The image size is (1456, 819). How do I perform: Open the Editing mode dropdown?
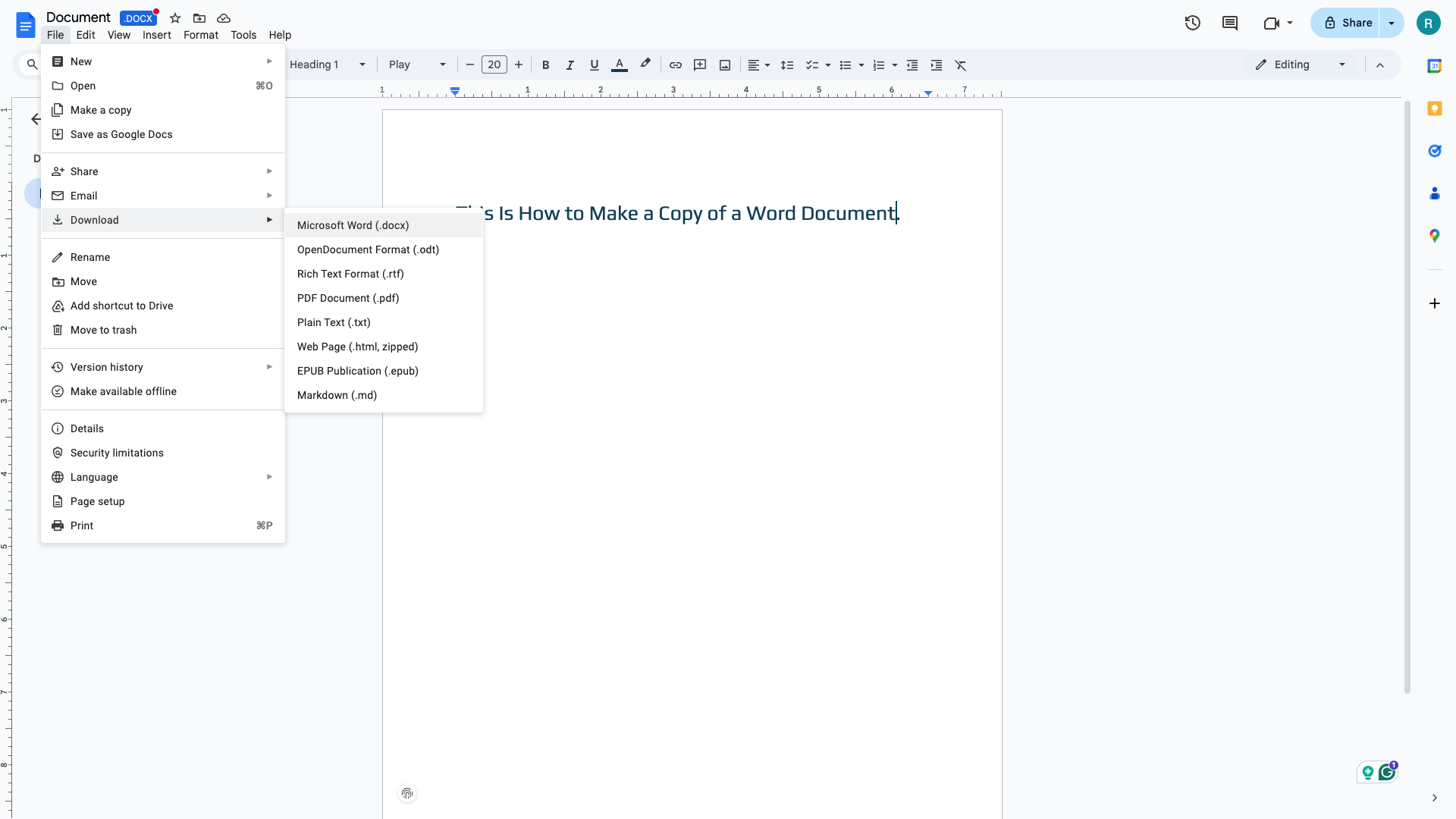coord(1301,65)
